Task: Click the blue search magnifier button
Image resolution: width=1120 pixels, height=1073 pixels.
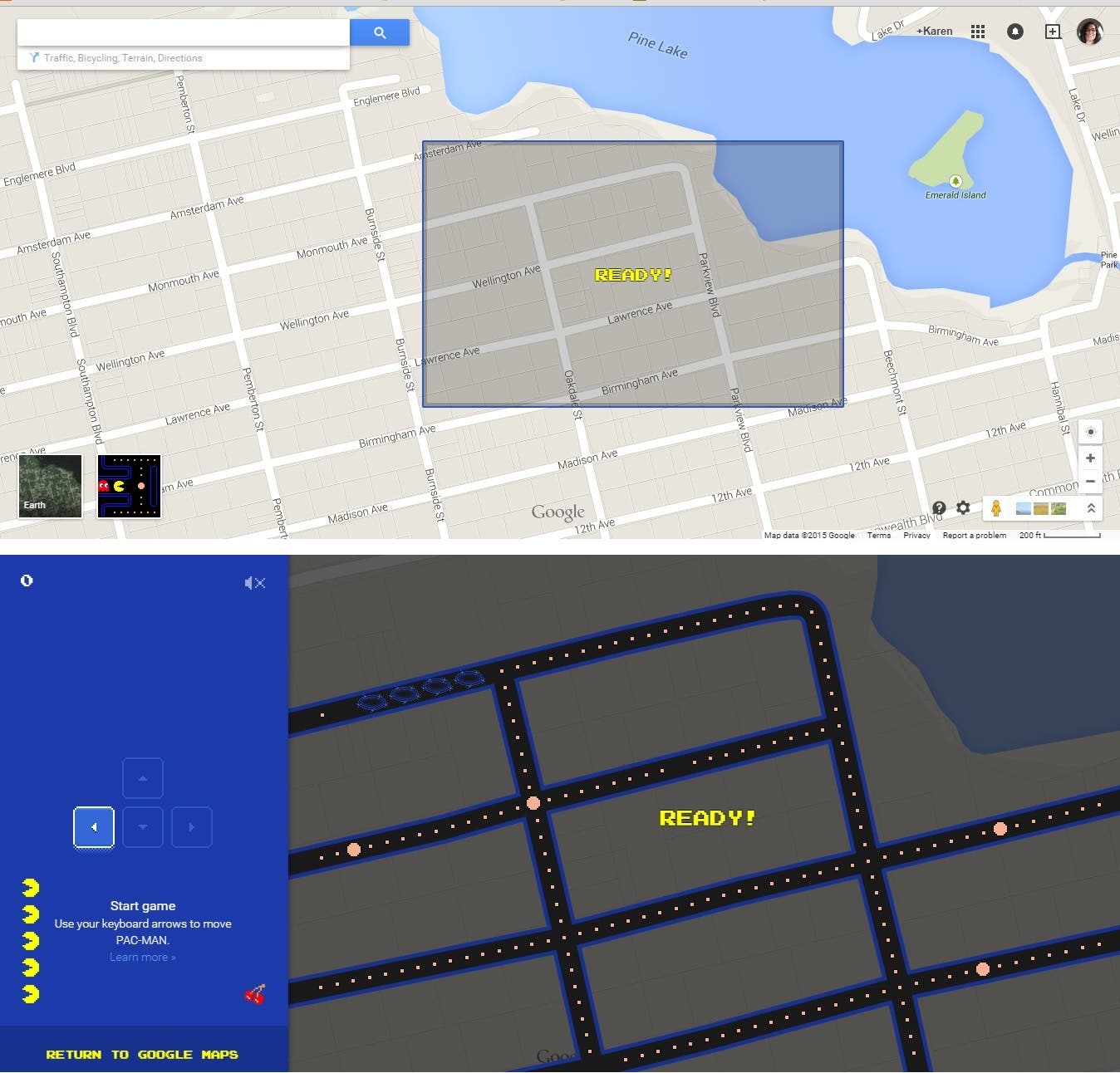Action: click(x=380, y=32)
